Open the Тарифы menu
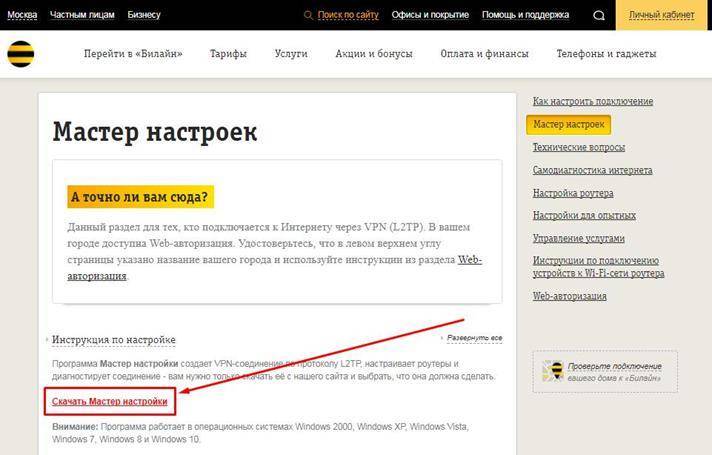The image size is (712, 455). (228, 54)
